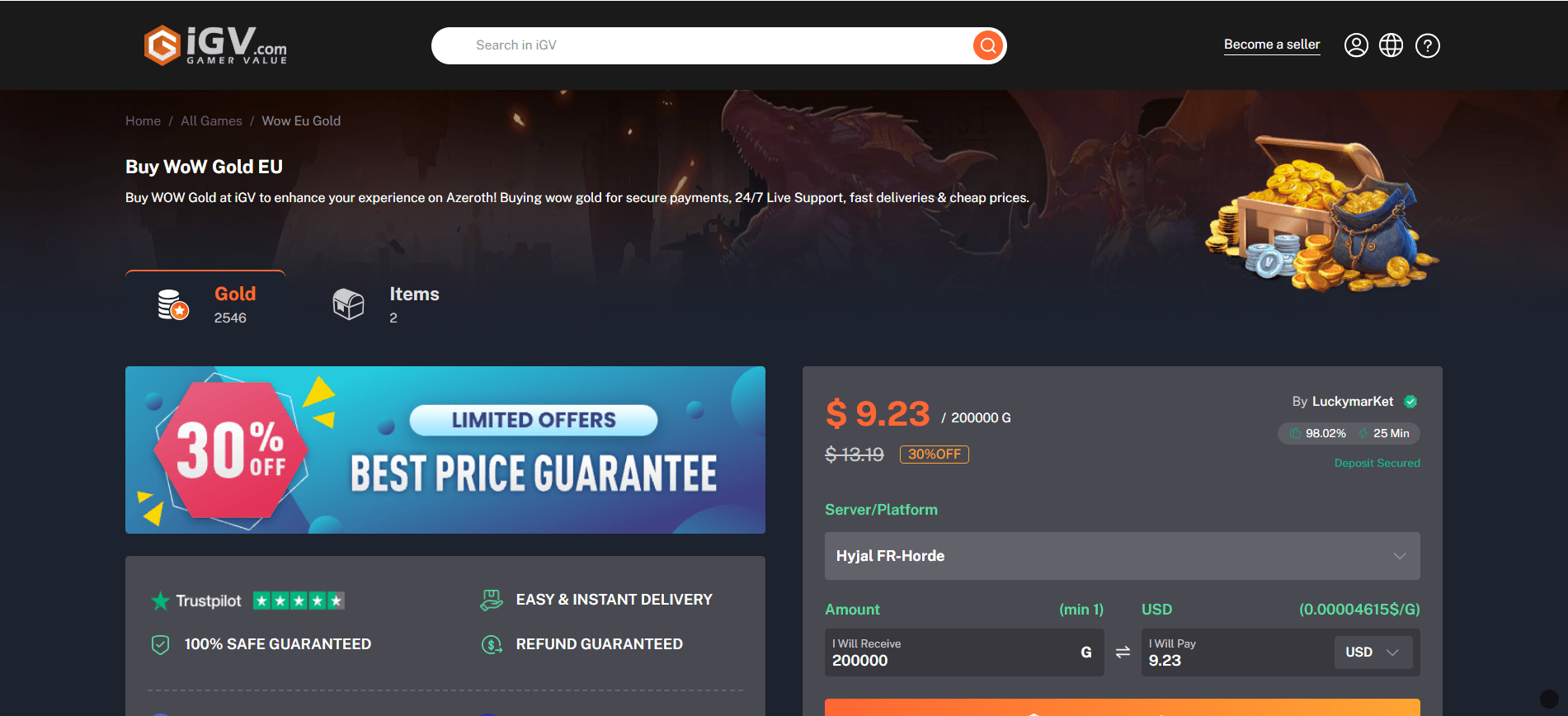The width and height of the screenshot is (1568, 716).
Task: Click the help question mark icon
Action: (1428, 45)
